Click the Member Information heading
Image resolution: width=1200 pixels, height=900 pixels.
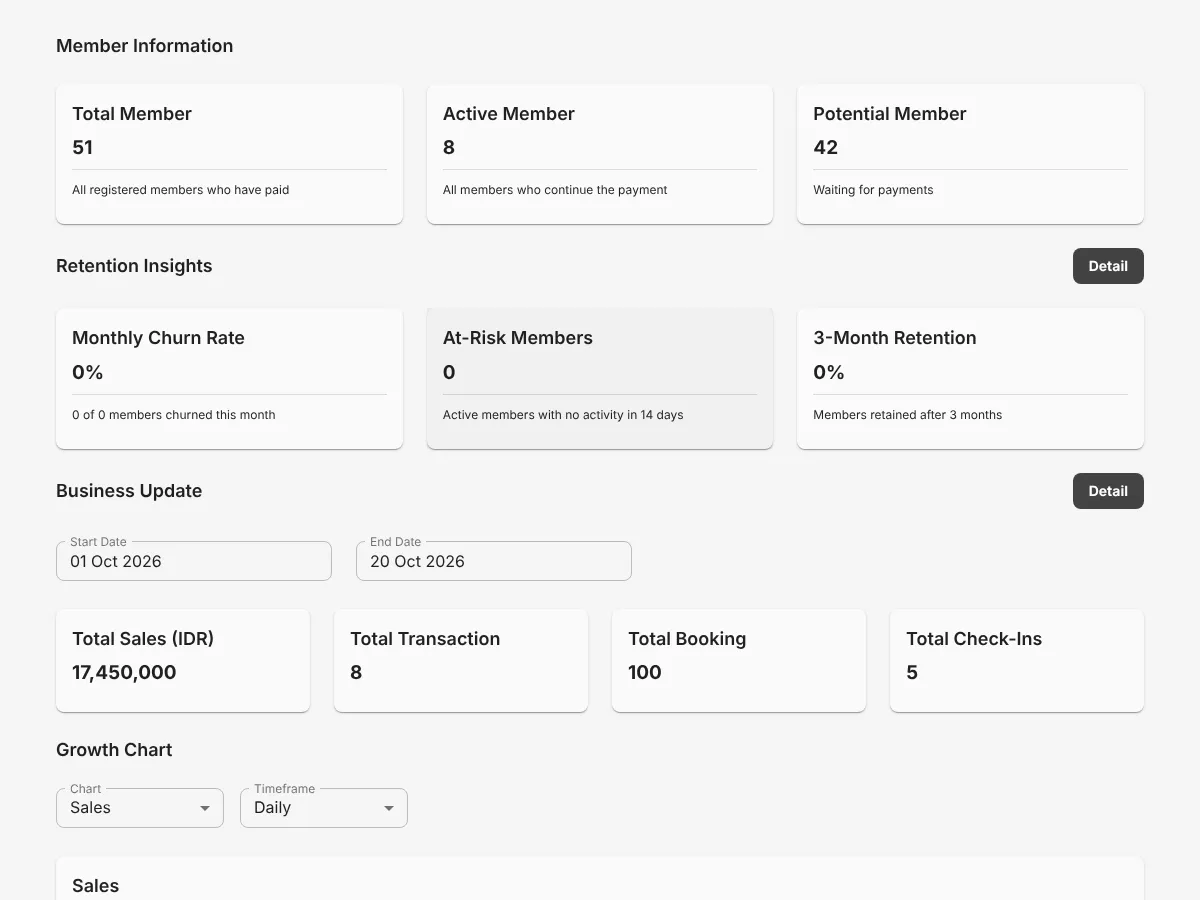coord(145,46)
